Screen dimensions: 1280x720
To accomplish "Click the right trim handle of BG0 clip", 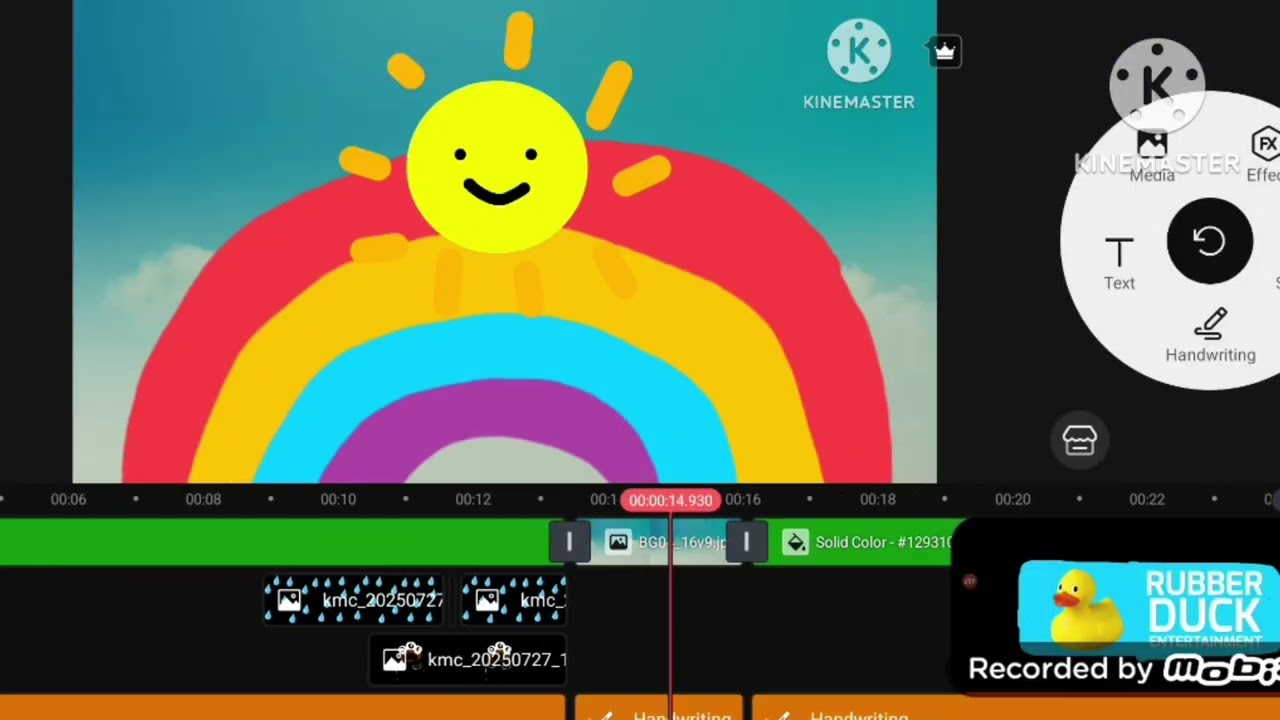I will click(746, 542).
